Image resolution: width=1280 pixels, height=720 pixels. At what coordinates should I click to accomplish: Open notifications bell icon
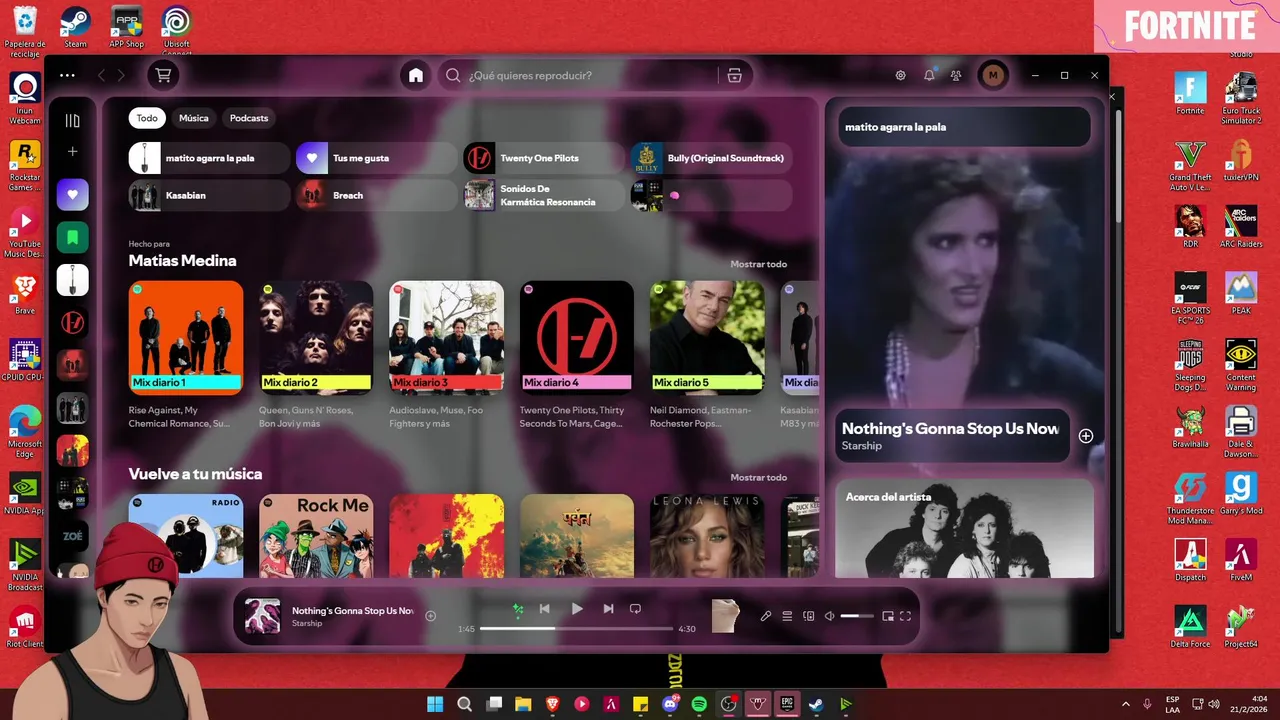tap(929, 75)
